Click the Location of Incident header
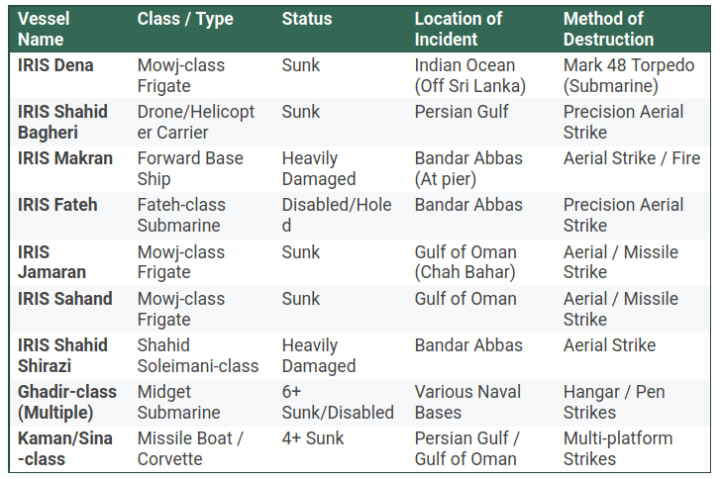The width and height of the screenshot is (720, 479). [x=458, y=29]
